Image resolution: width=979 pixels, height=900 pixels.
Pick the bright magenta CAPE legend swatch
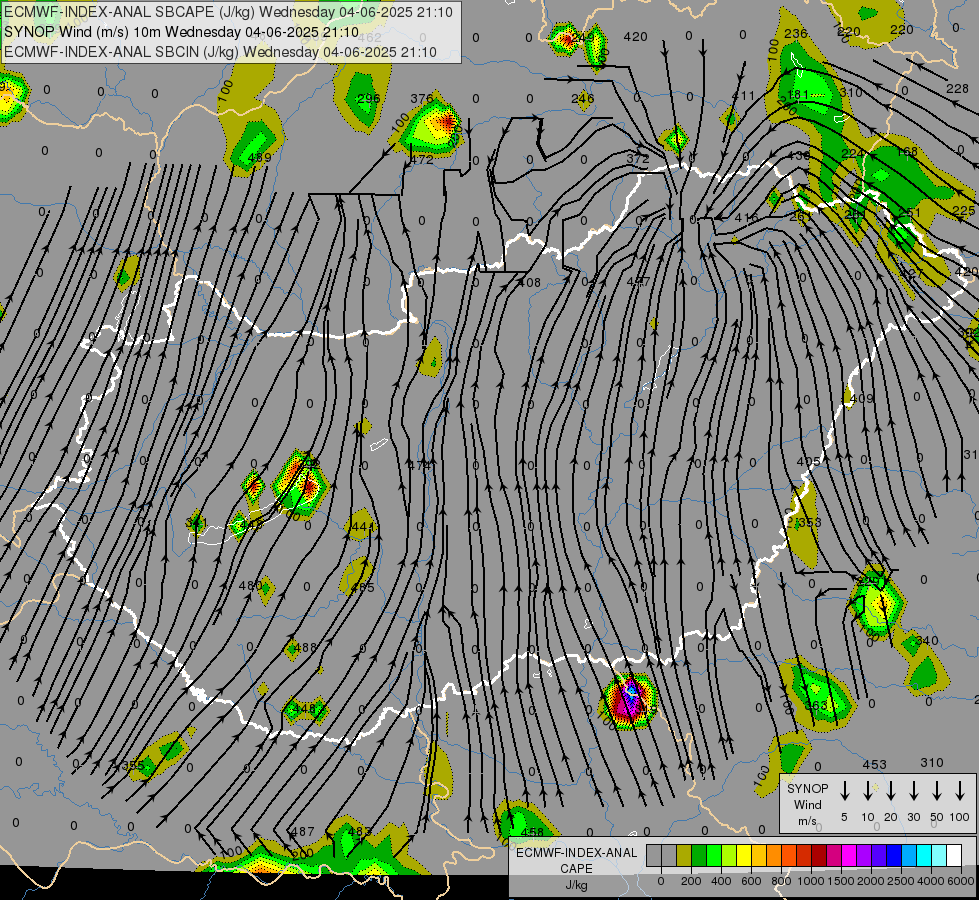pyautogui.click(x=849, y=856)
